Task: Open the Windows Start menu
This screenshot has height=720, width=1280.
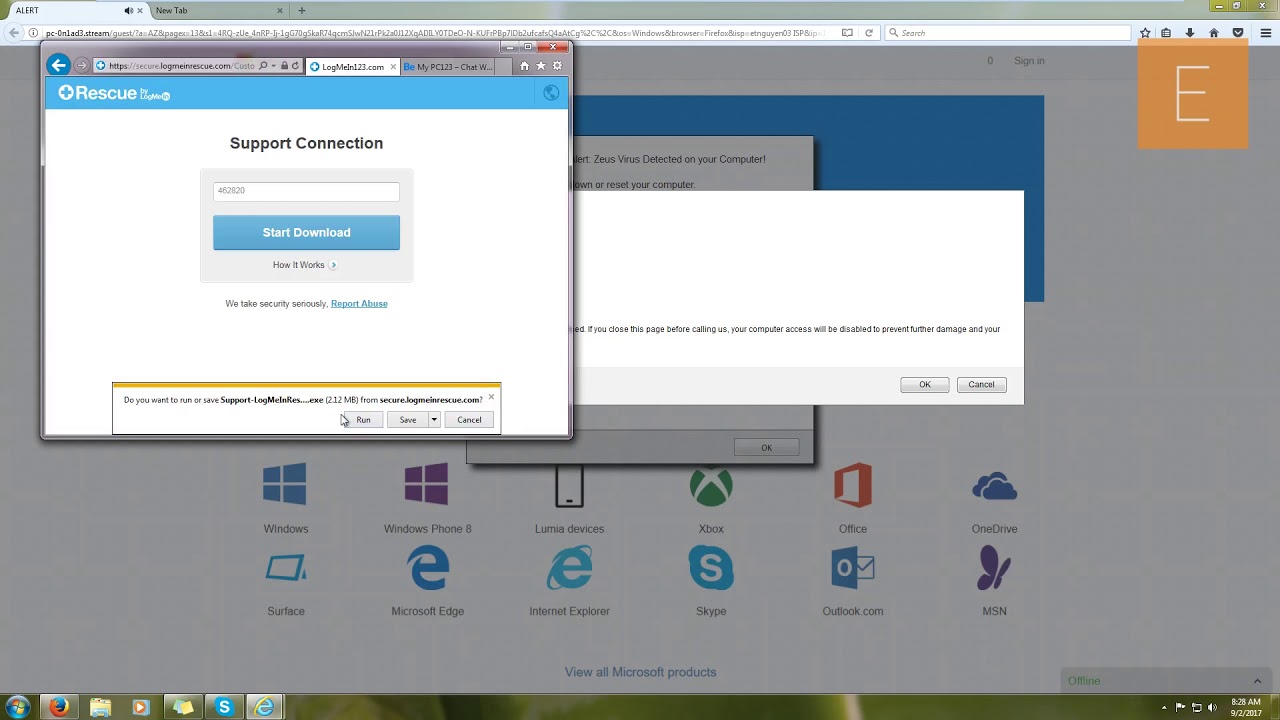Action: (18, 707)
